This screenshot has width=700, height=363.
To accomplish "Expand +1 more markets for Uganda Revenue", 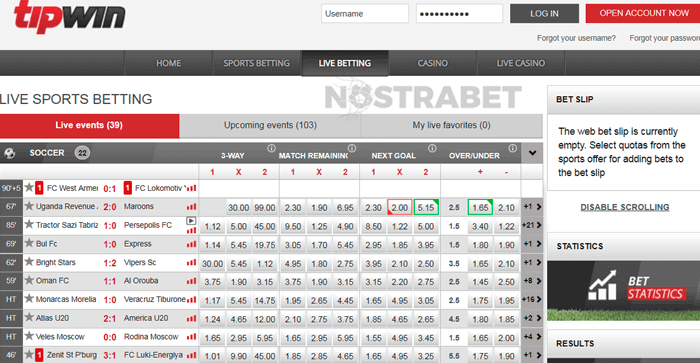I will [x=532, y=207].
